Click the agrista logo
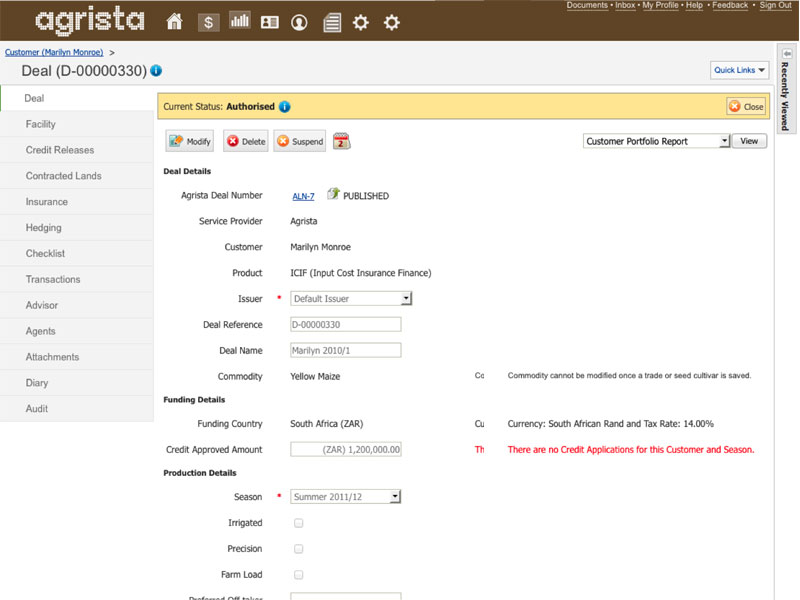Viewport: 800px width, 600px height. 90,20
